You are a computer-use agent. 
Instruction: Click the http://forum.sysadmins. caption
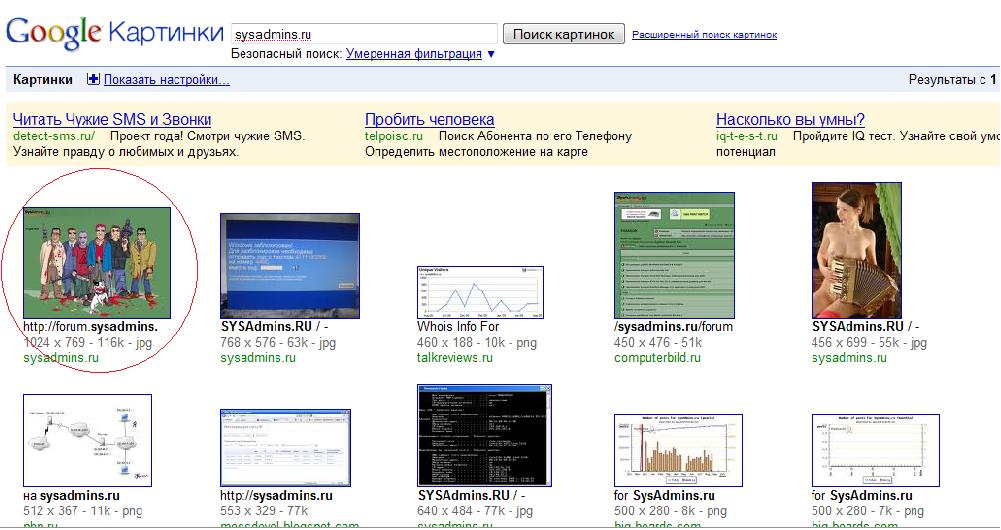point(90,326)
